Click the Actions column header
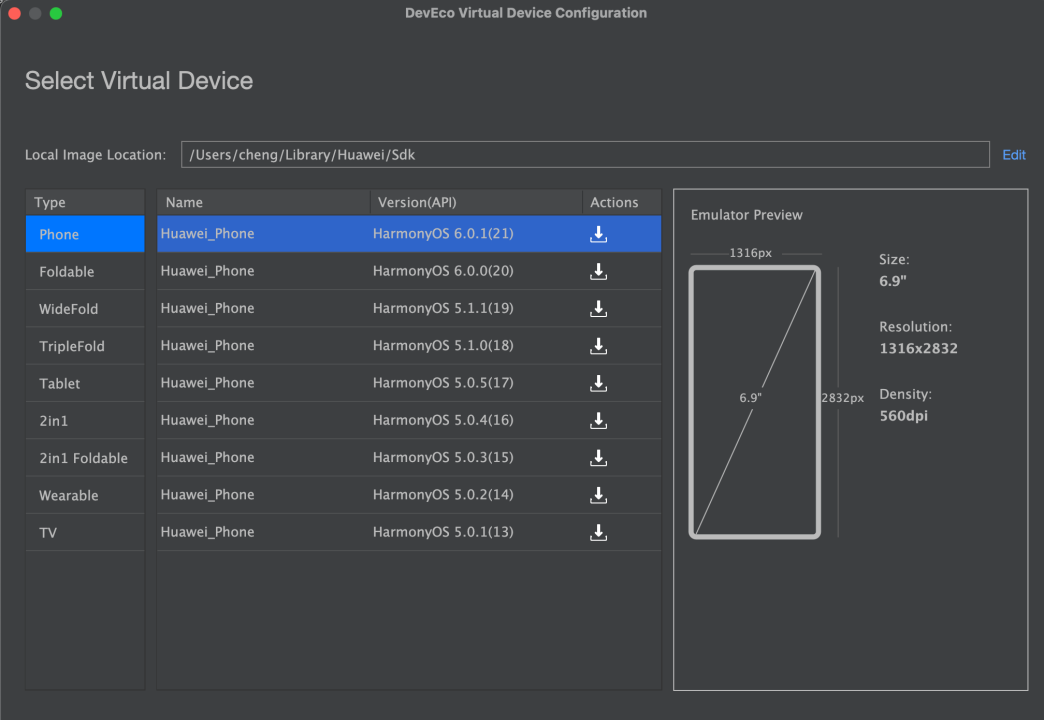 [x=622, y=202]
